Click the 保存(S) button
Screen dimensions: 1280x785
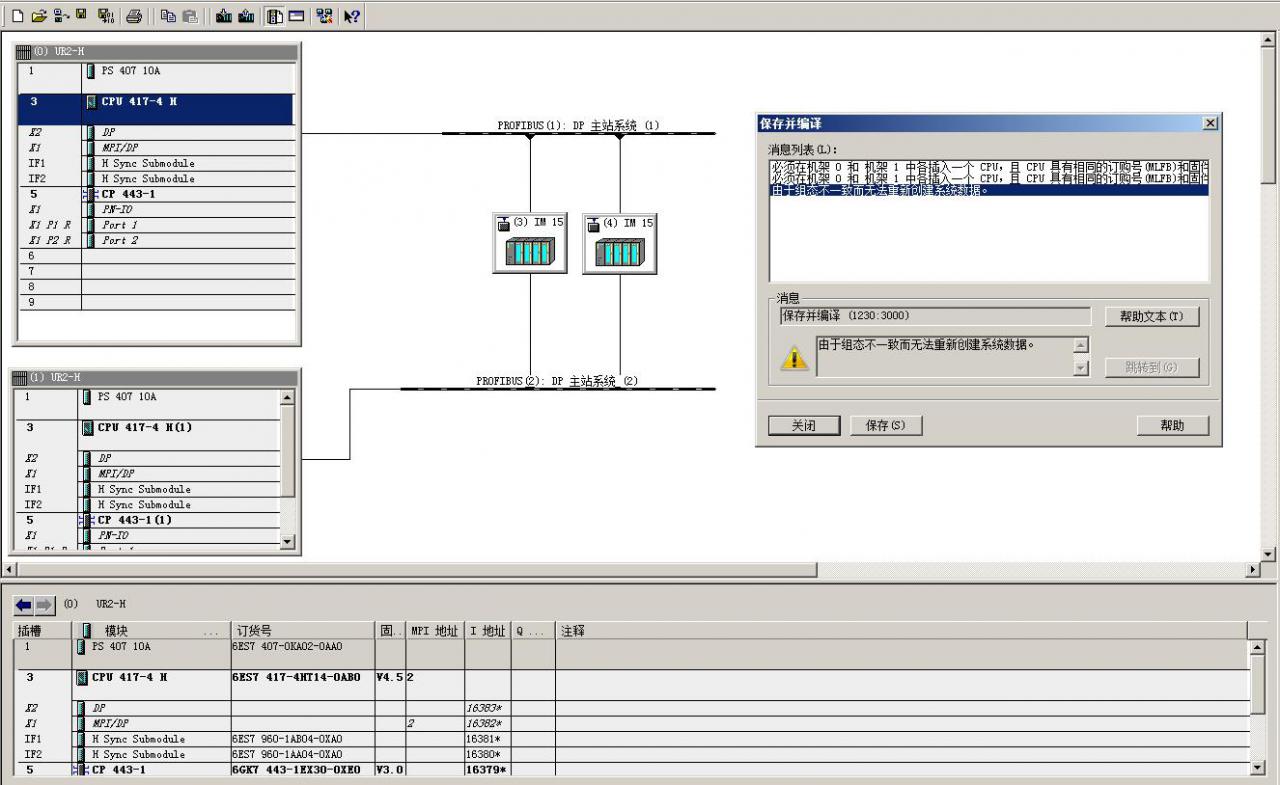885,426
